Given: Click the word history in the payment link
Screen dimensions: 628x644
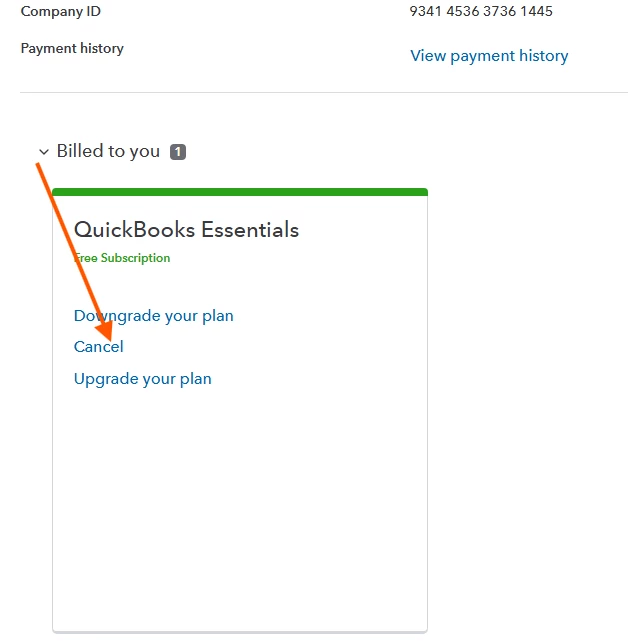Looking at the screenshot, I should (543, 56).
